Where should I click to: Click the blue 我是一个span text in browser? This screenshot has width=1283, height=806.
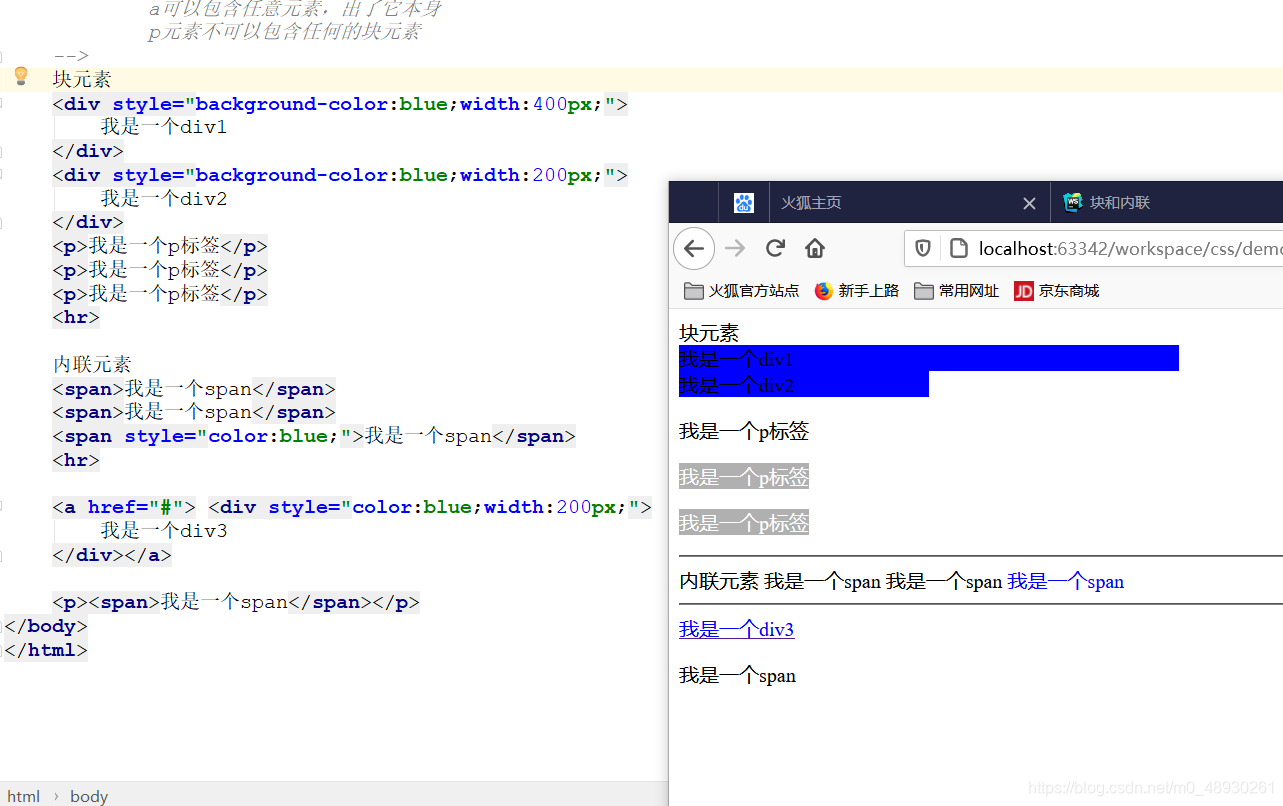1066,581
